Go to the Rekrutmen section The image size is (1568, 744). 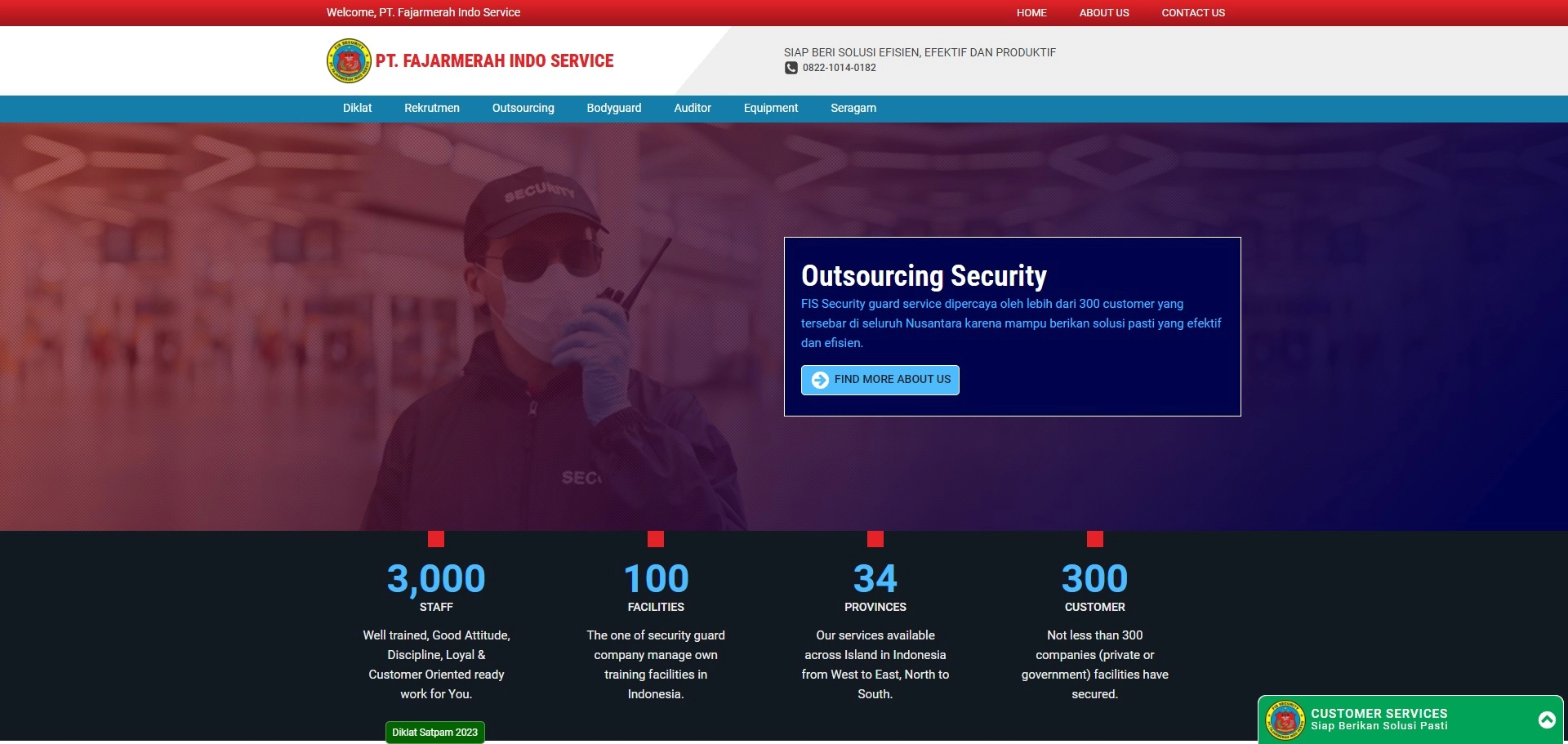pos(432,108)
